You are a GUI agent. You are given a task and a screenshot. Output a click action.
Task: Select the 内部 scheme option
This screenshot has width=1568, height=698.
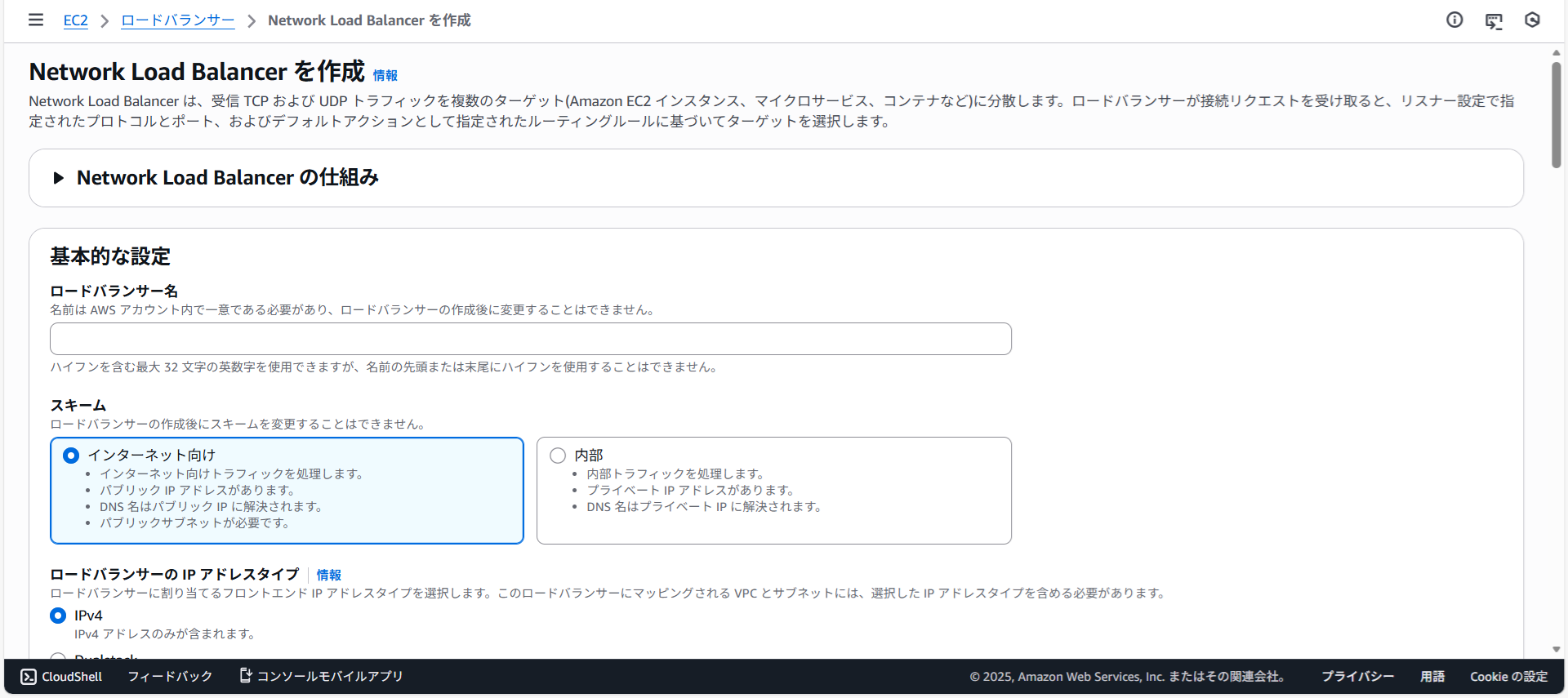click(558, 456)
